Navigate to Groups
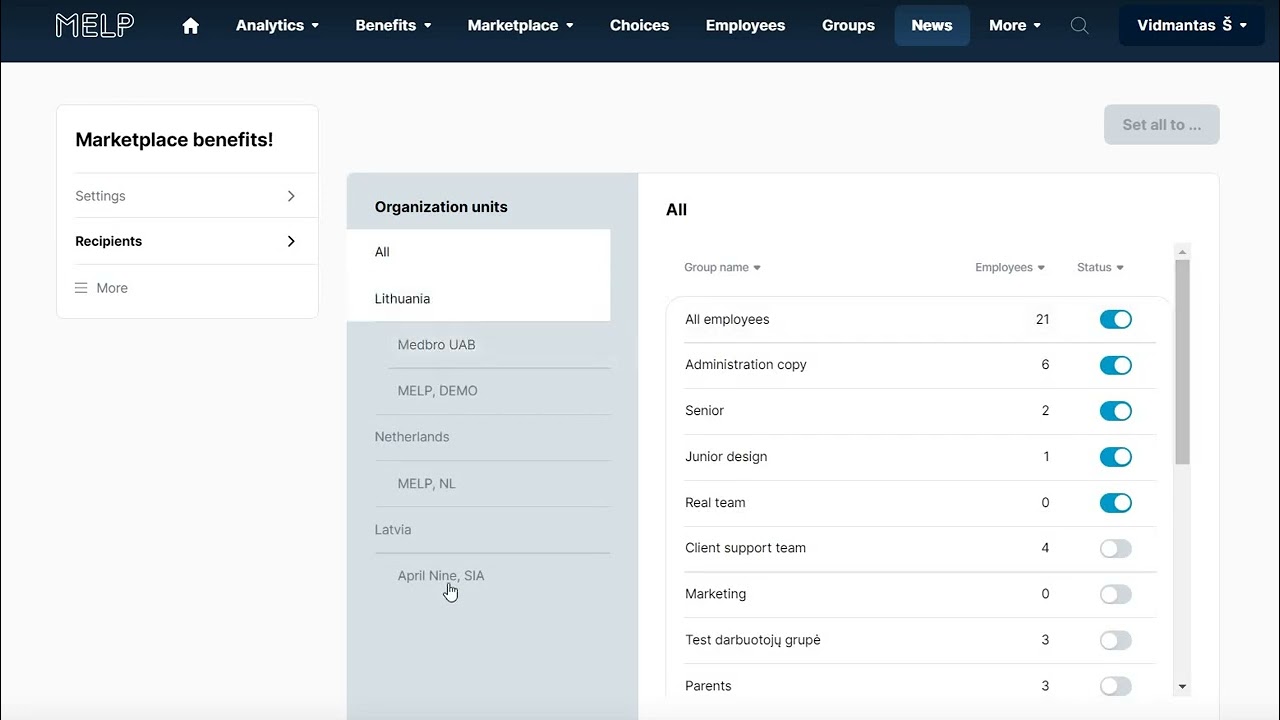The width and height of the screenshot is (1280, 720). pos(848,26)
